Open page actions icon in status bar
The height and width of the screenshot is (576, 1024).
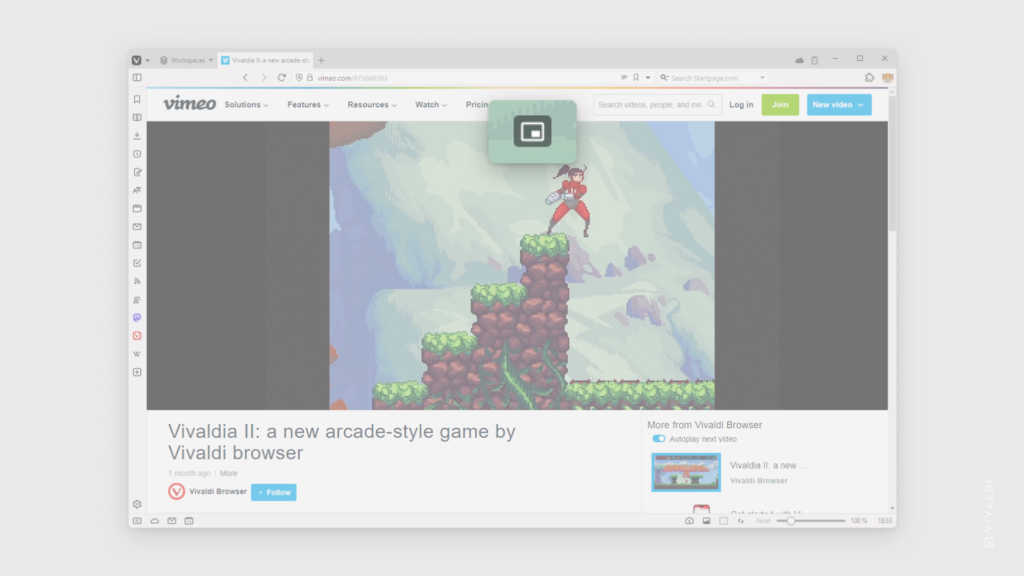pyautogui.click(x=741, y=521)
